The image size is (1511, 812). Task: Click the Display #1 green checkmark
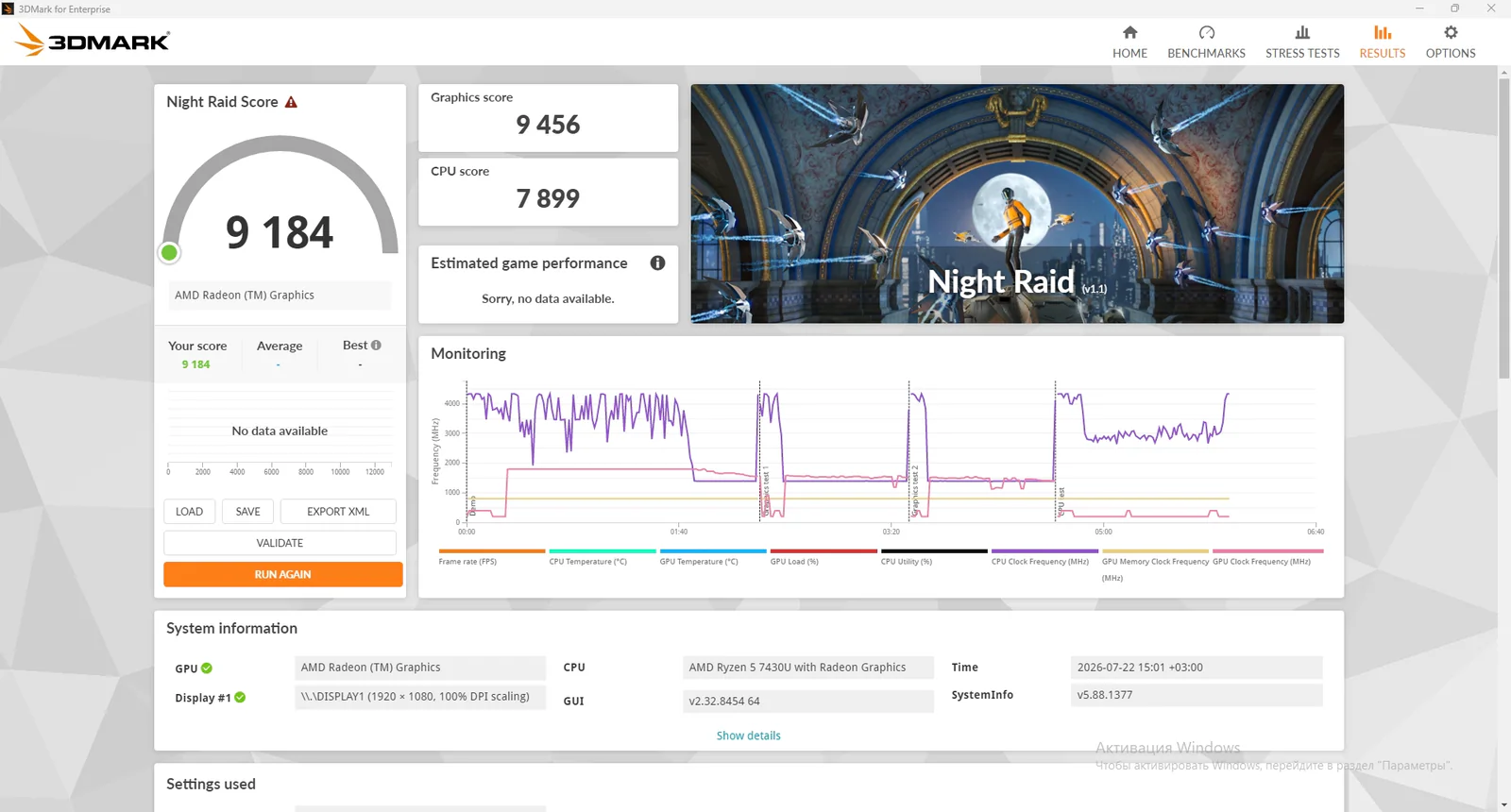click(x=240, y=698)
